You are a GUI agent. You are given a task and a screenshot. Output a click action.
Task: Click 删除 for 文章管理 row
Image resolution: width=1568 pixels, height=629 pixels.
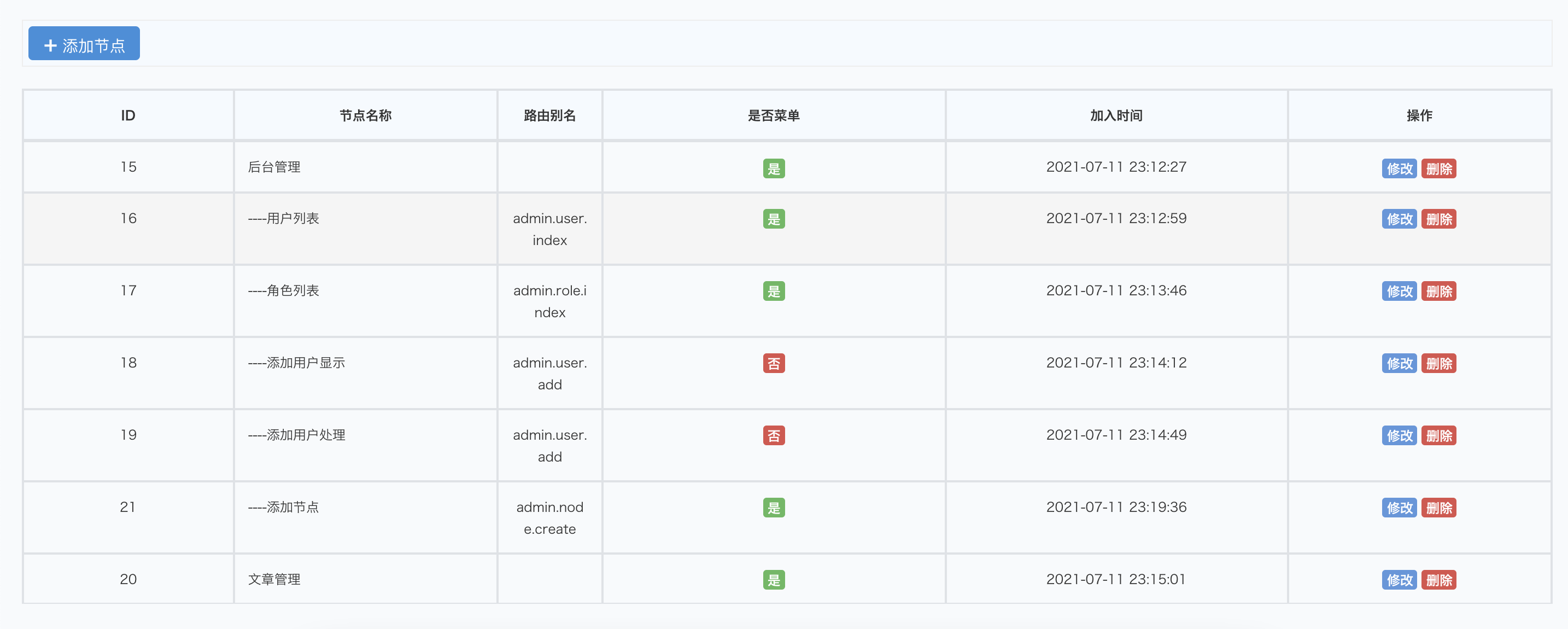[1438, 580]
